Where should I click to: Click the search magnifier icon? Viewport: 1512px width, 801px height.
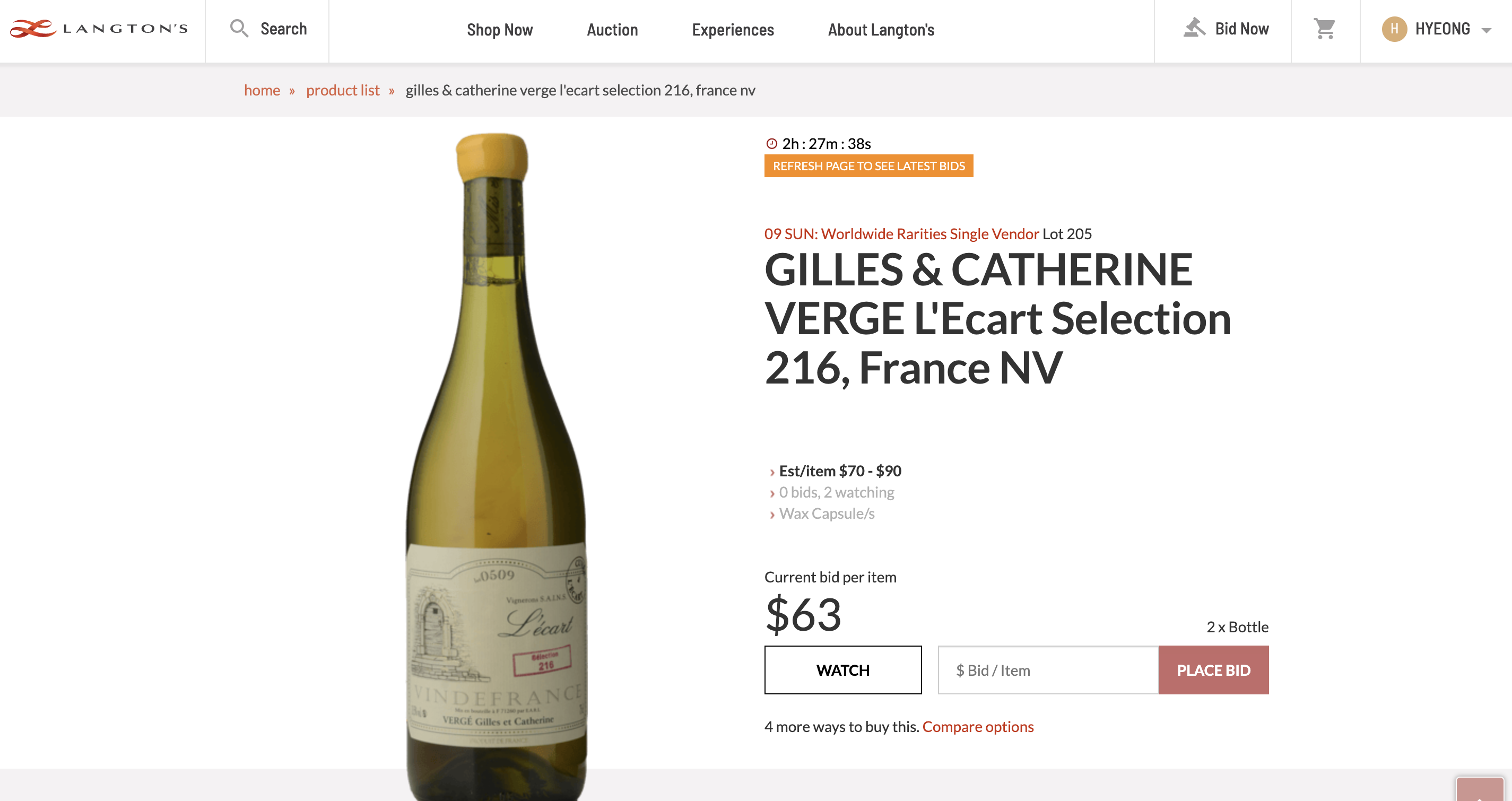click(x=238, y=28)
